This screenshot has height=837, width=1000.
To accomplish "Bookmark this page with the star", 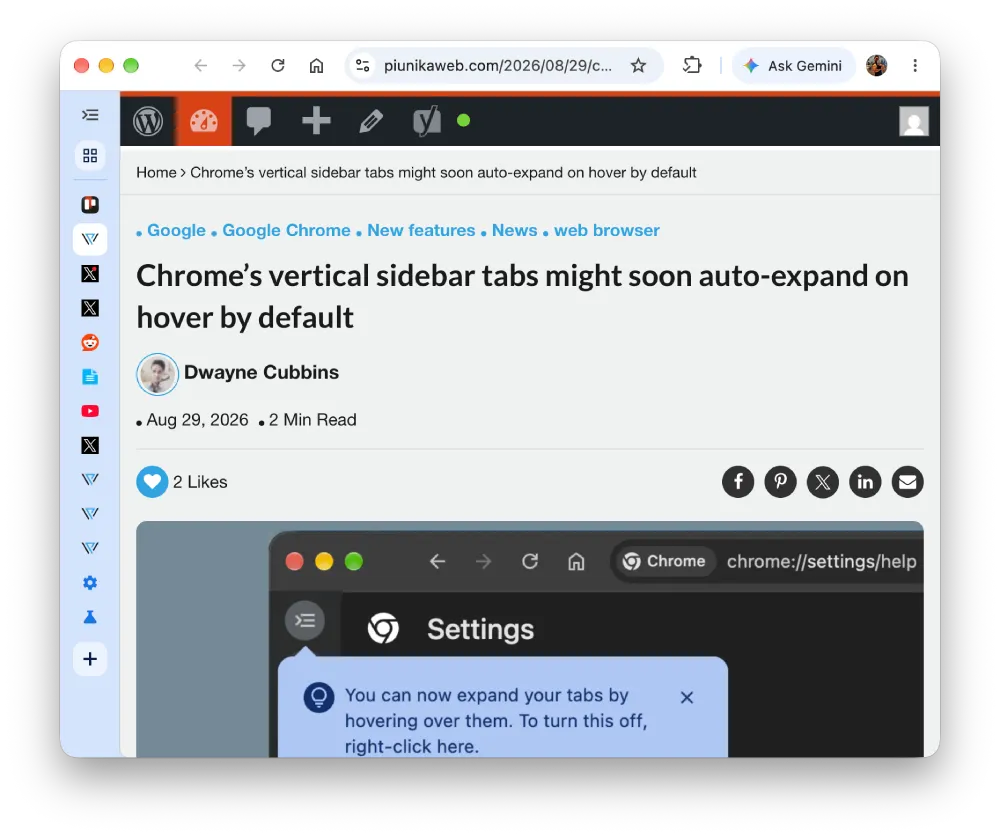I will [x=638, y=65].
